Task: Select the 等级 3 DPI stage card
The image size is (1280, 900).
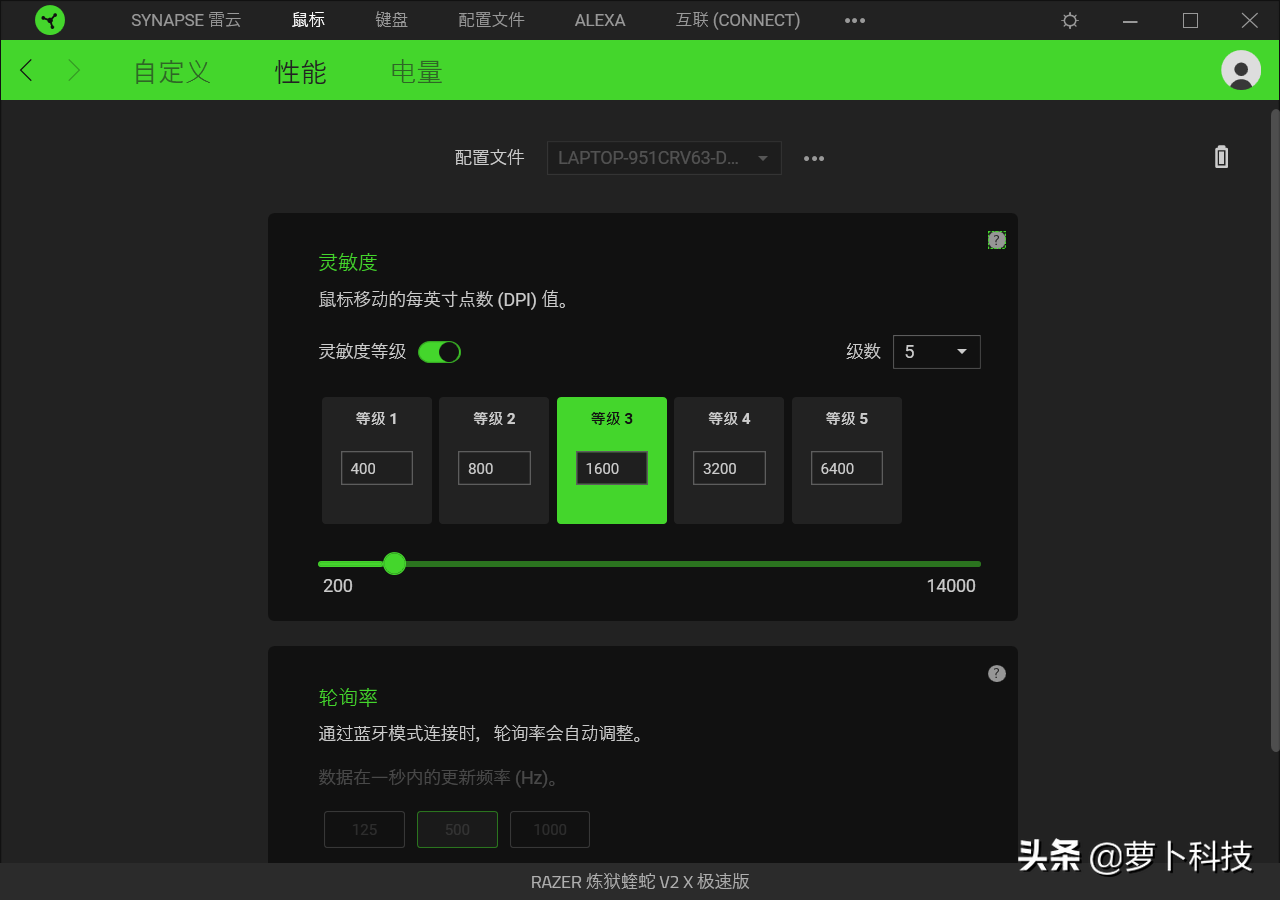Action: point(612,460)
